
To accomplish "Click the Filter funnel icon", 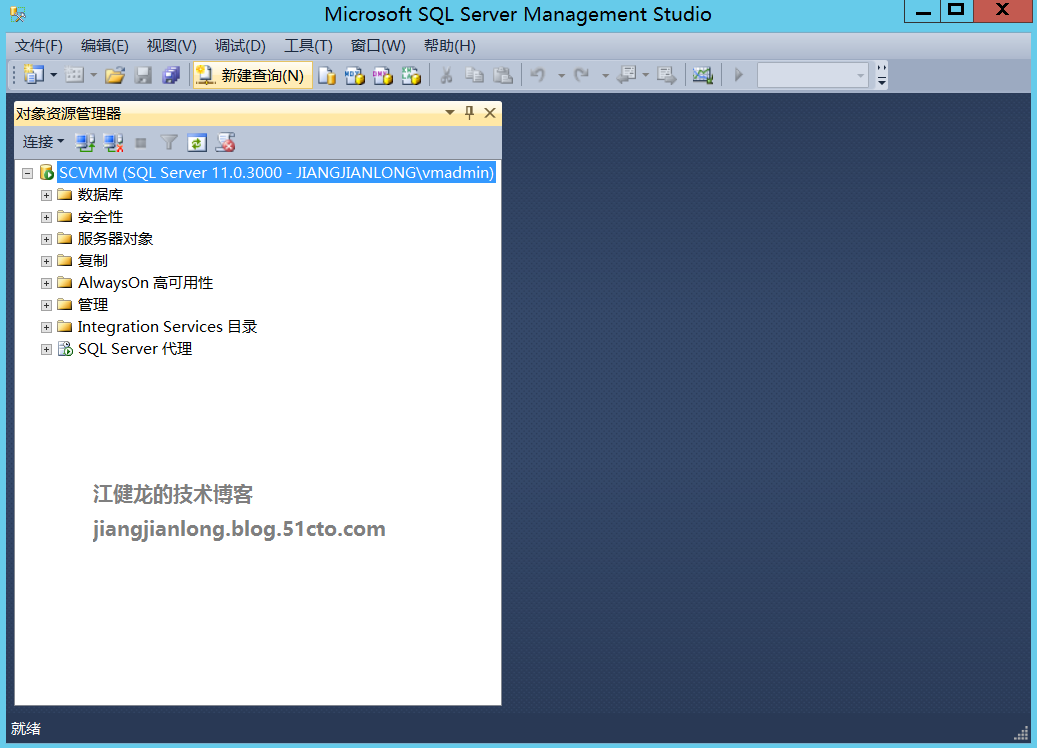I will pyautogui.click(x=169, y=142).
